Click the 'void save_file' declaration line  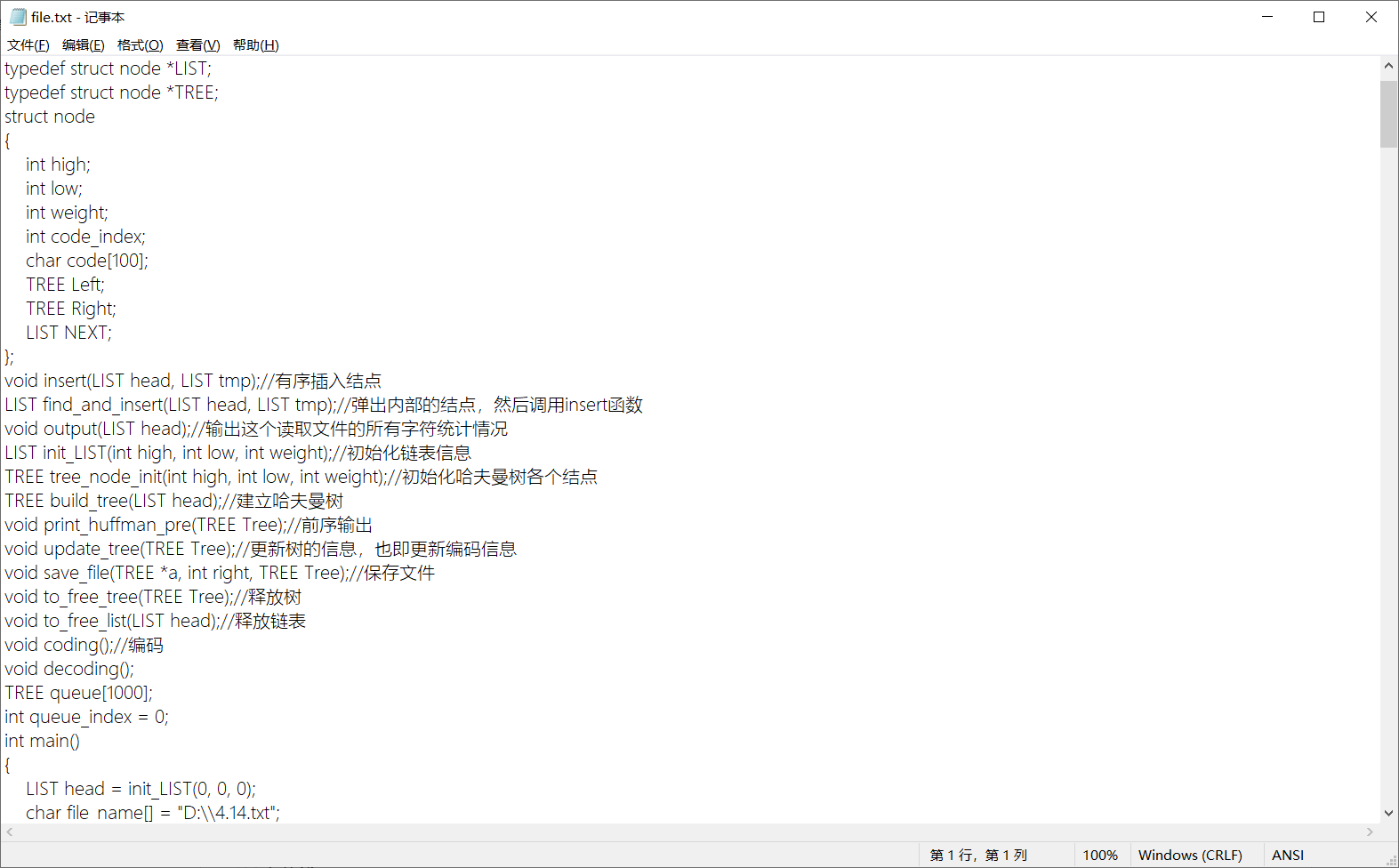click(x=220, y=573)
